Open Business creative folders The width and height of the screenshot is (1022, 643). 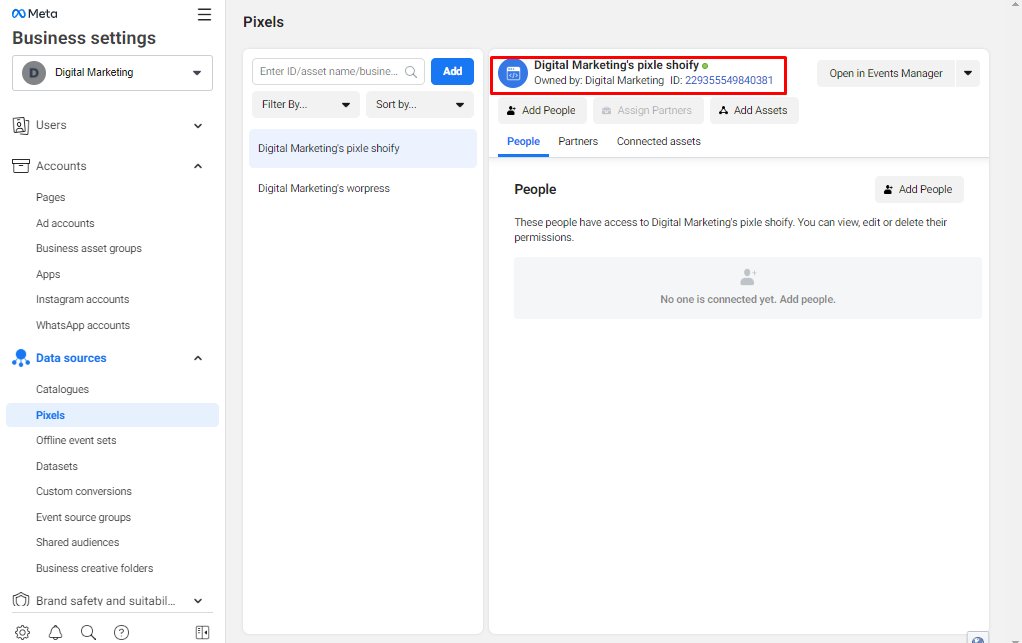point(95,568)
